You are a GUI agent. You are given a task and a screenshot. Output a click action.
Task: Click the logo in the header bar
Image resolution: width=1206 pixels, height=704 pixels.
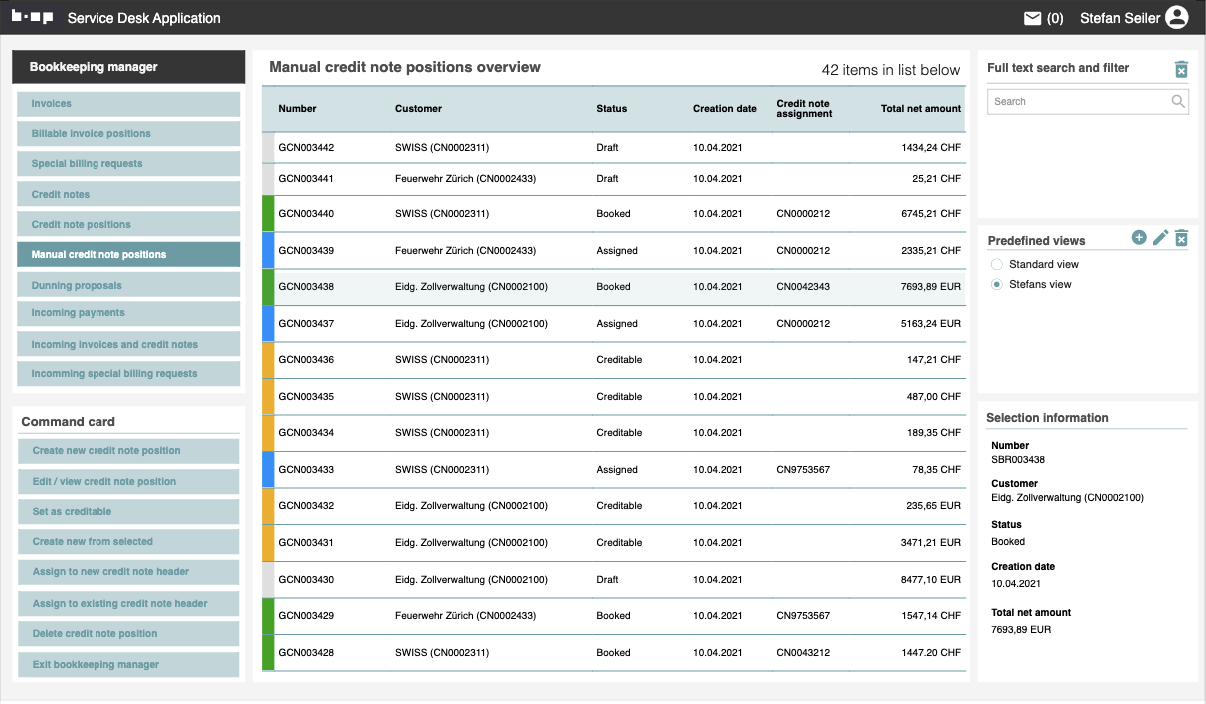[x=32, y=18]
